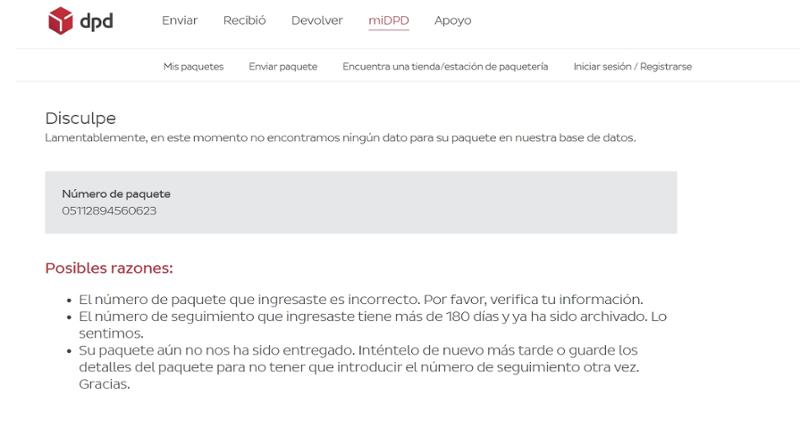Select the package number 05112894560623
Screen dimensions: 800x428
pyautogui.click(x=109, y=211)
